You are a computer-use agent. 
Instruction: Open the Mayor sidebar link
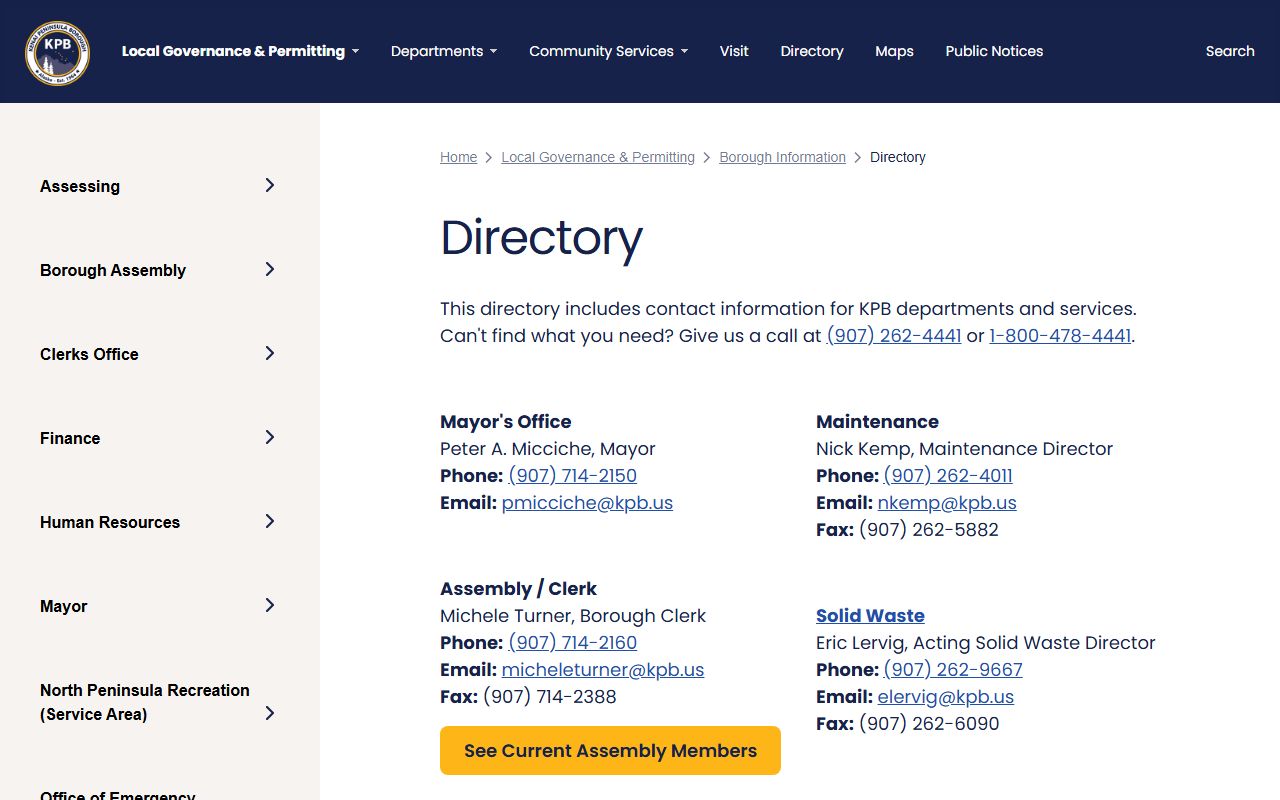(64, 606)
